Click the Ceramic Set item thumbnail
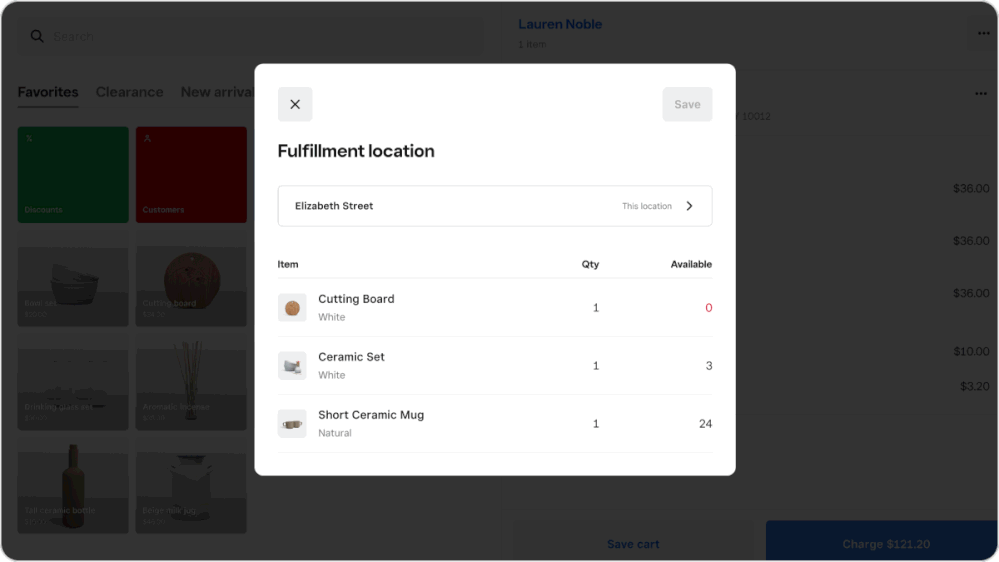Viewport: 999px width, 562px height. coord(292,366)
